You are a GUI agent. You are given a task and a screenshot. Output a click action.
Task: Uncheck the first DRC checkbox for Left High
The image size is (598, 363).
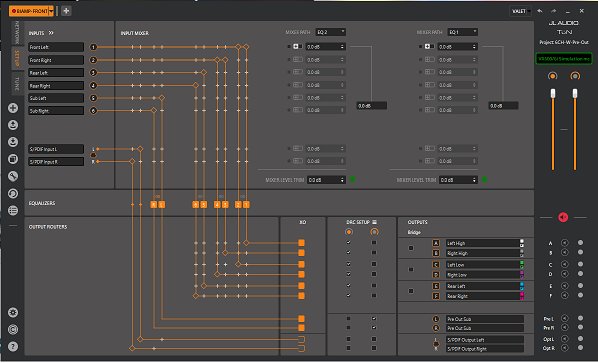pos(348,243)
